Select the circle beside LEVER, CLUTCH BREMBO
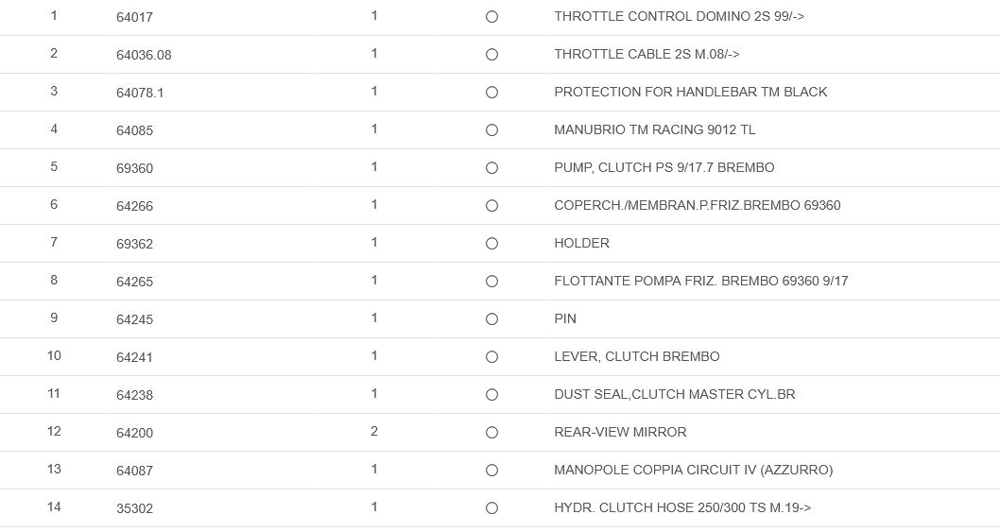 [x=491, y=357]
